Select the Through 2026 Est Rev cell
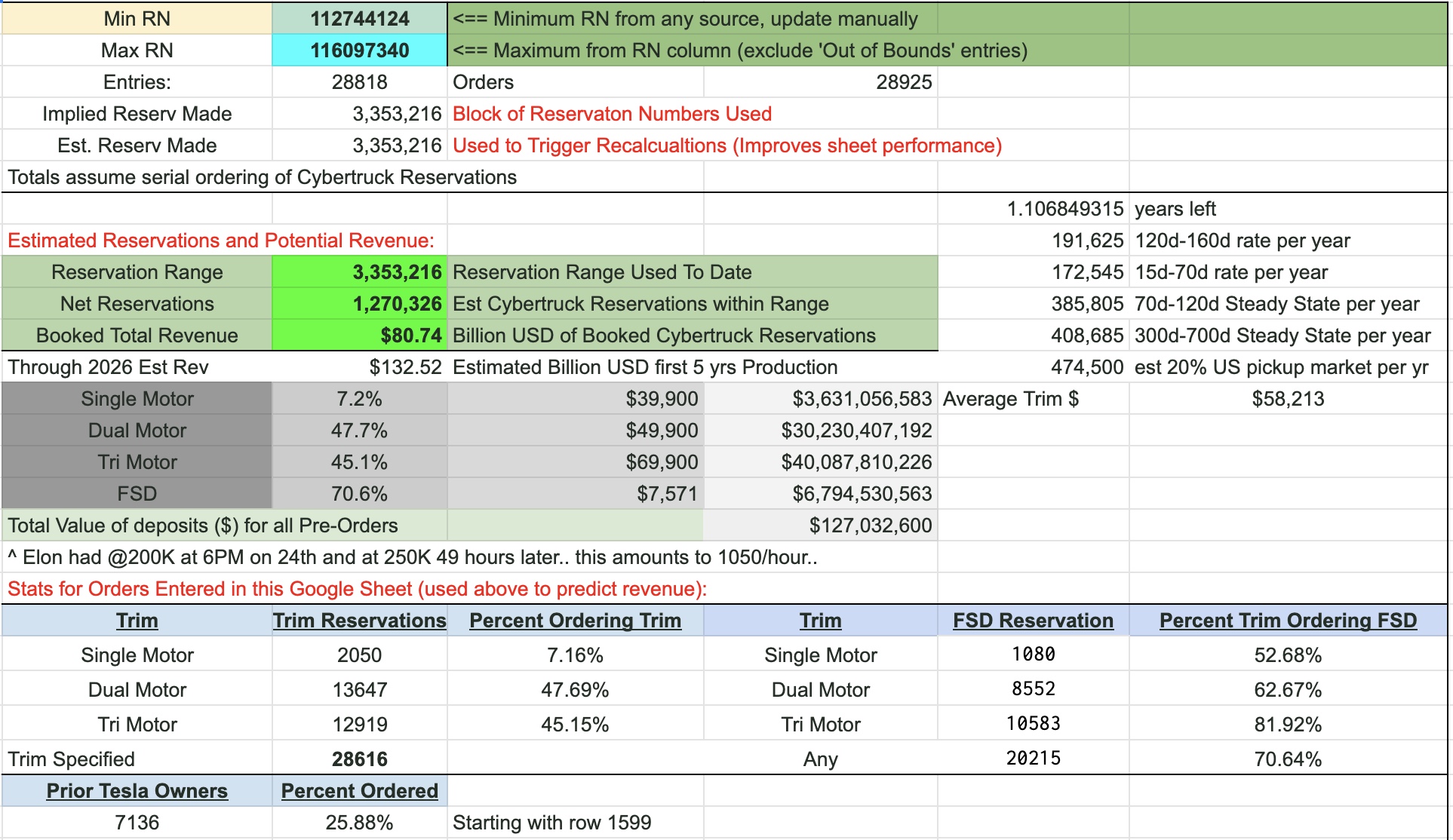Screen dimensions: 1453x840 coord(358,367)
